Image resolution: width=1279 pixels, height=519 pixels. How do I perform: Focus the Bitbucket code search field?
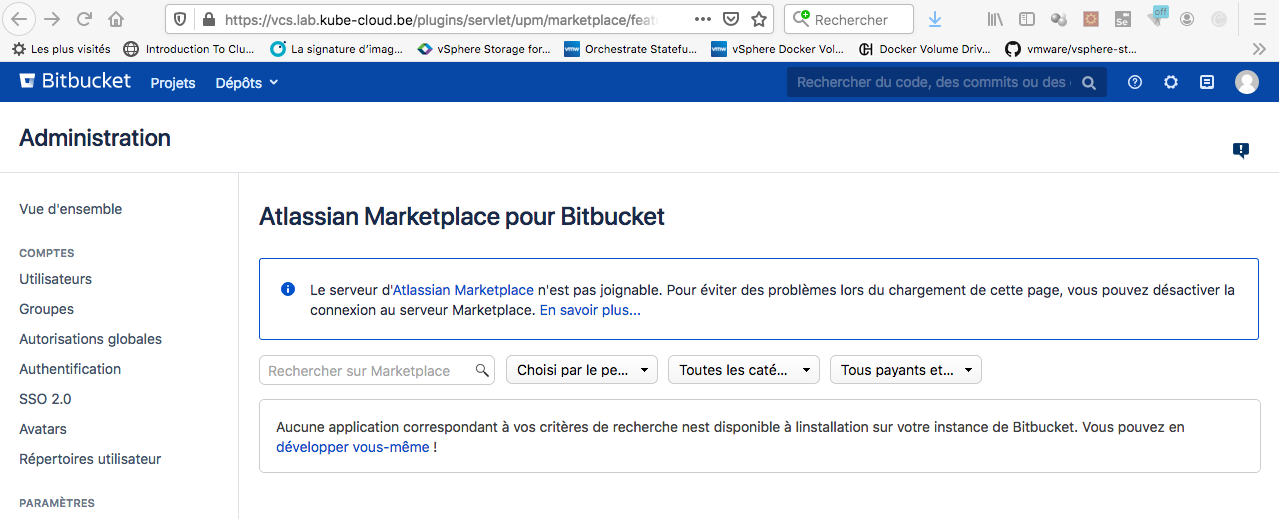947,83
